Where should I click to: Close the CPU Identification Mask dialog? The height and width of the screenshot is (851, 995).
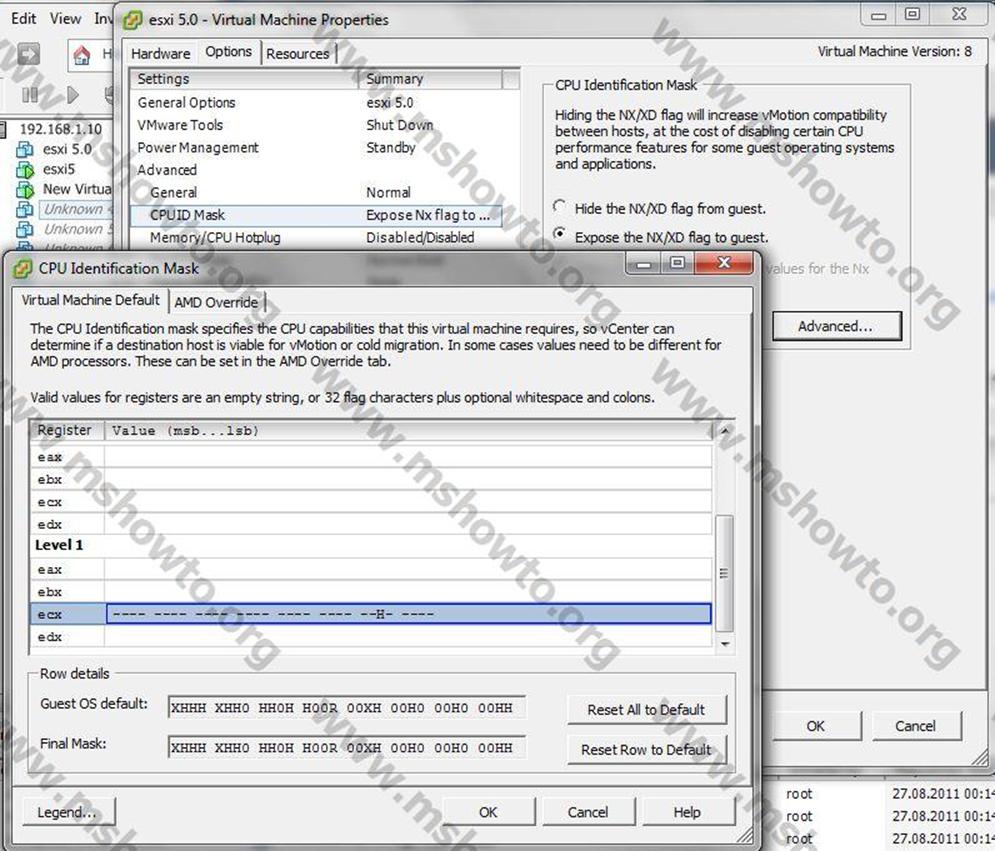(723, 262)
